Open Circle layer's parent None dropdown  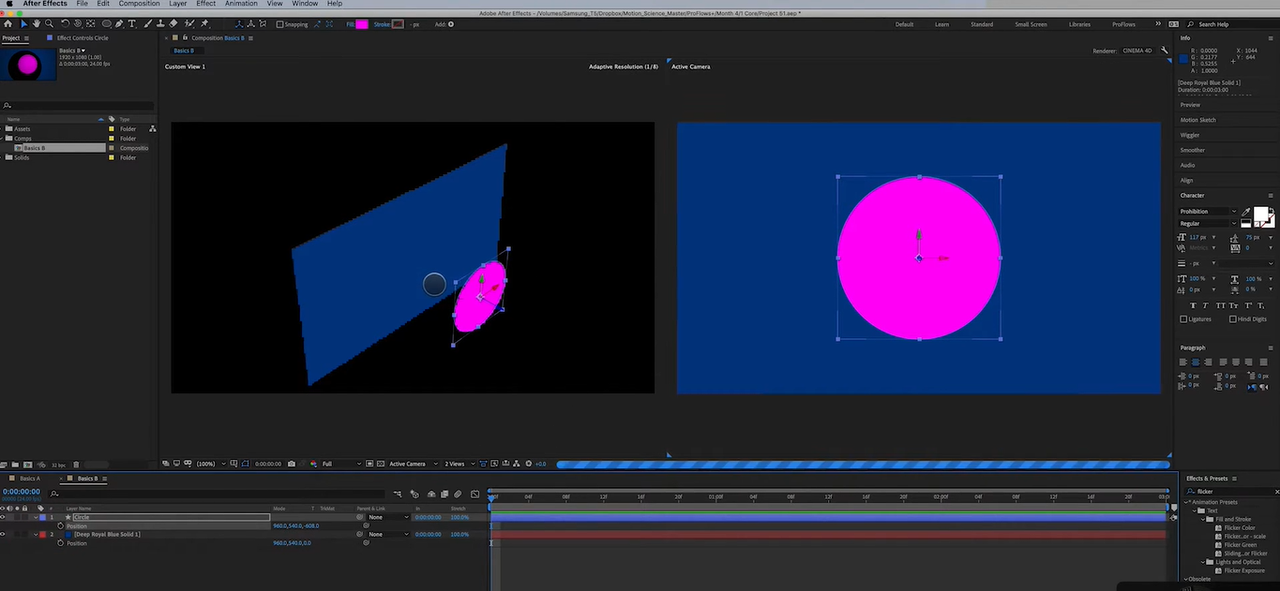[x=388, y=517]
